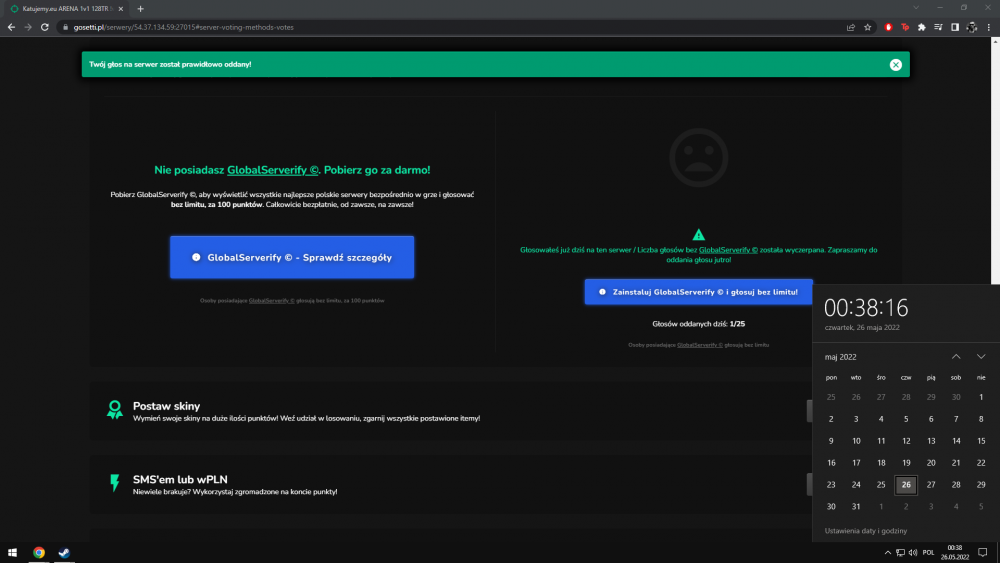Screen dimensions: 1000x563
Task: Click Zainstaluj GlobalServerify i głosuj bez limitu
Action: pyautogui.click(x=698, y=291)
